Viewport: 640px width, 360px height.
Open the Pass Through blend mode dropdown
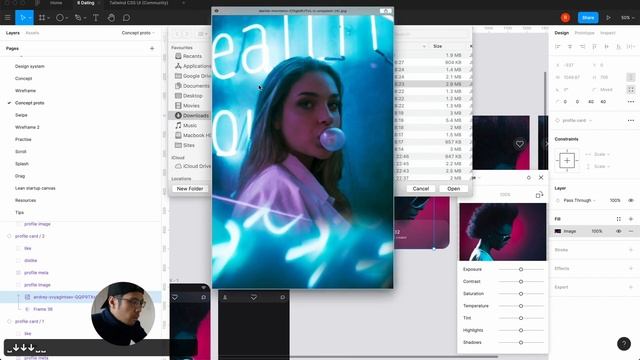tap(579, 200)
